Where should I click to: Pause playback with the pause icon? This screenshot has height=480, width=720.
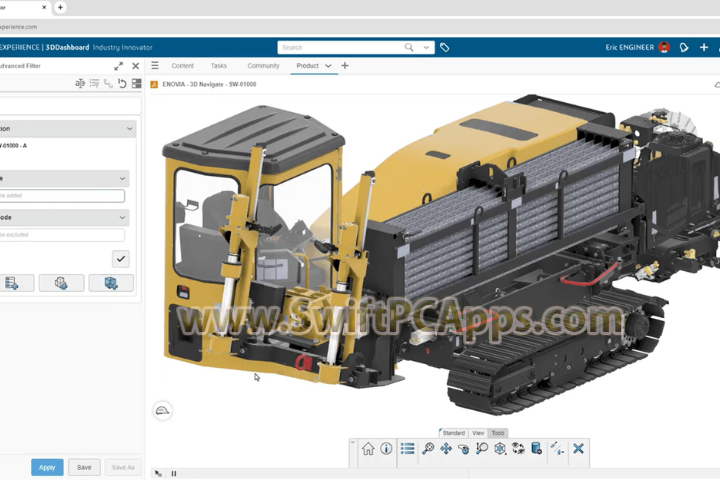click(174, 474)
